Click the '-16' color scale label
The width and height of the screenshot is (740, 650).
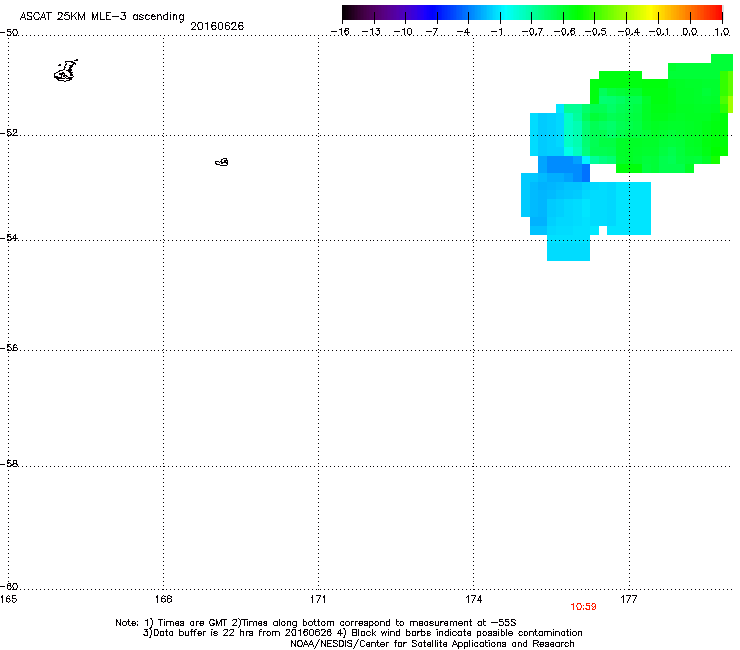[x=340, y=32]
